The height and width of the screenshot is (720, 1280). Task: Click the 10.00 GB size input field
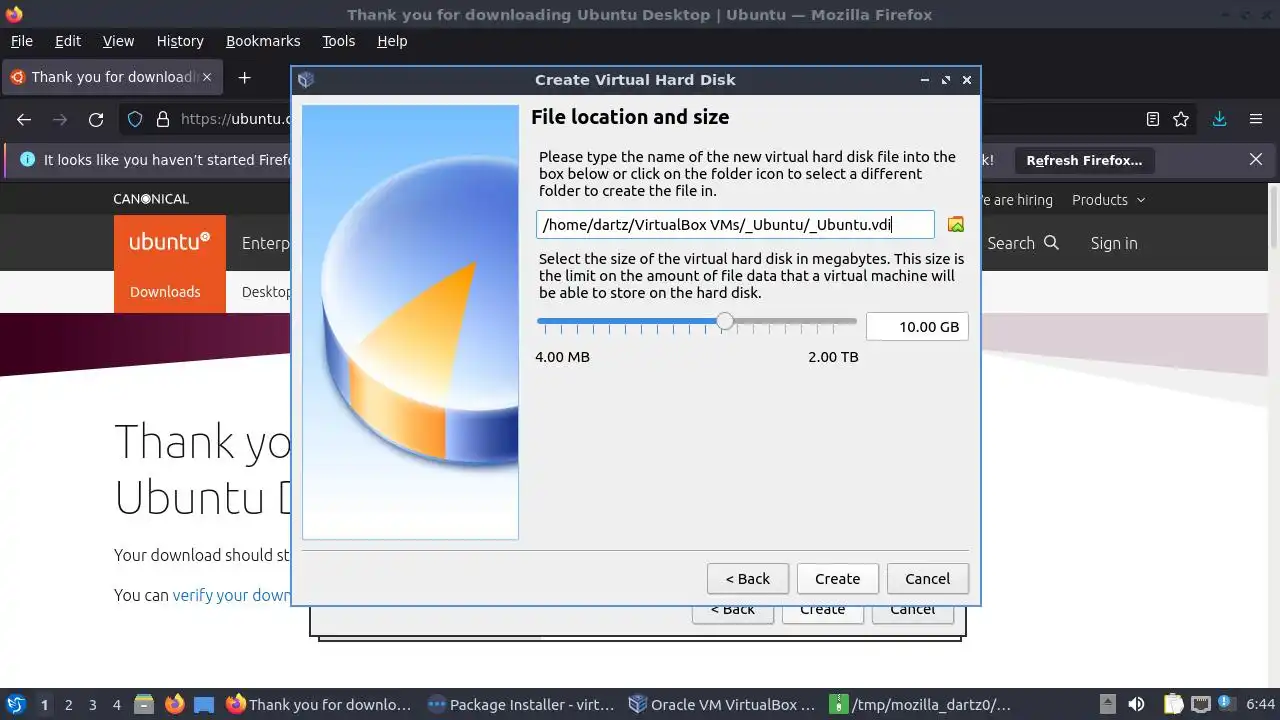point(917,327)
